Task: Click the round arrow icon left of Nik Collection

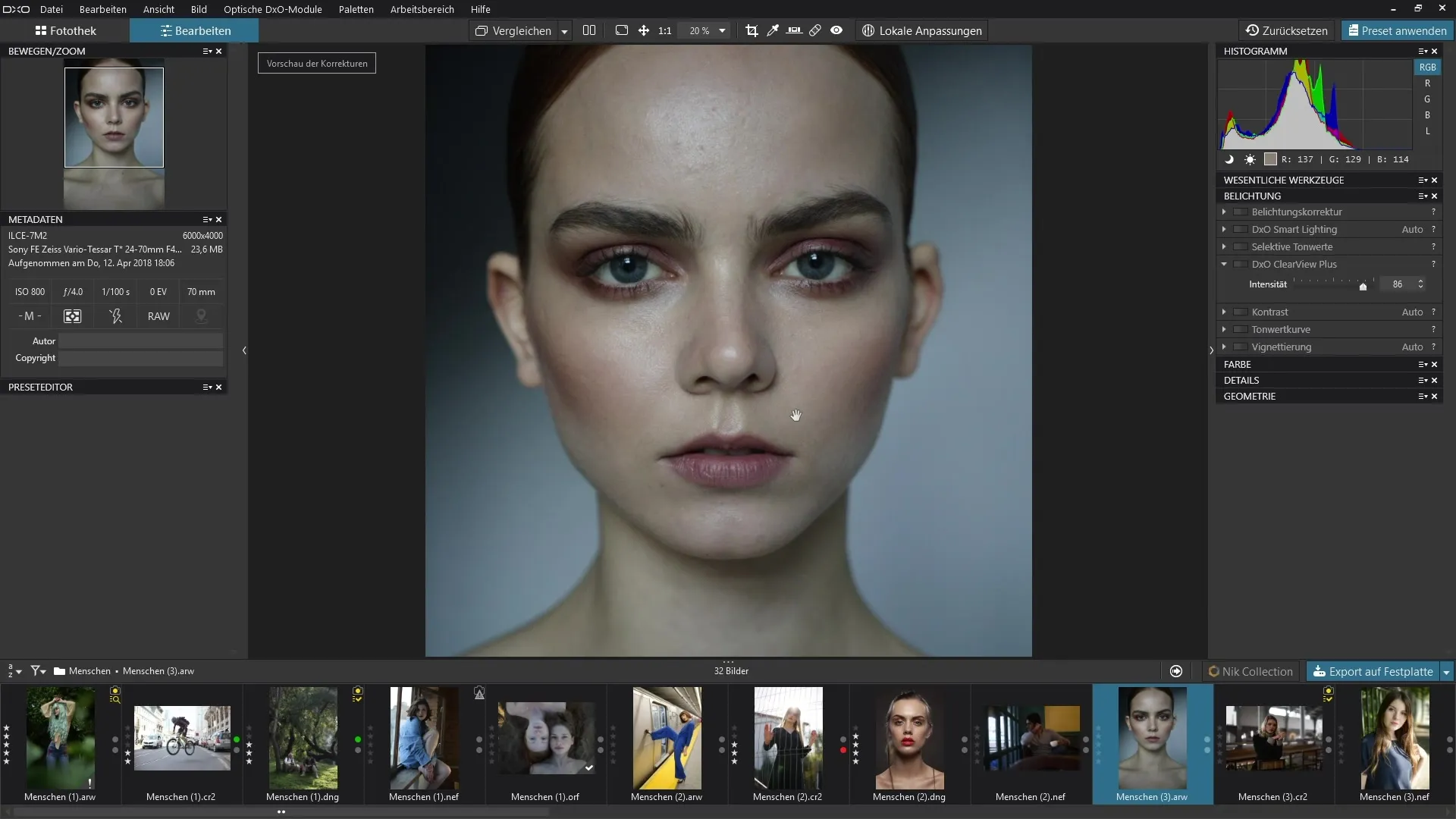Action: tap(1176, 671)
